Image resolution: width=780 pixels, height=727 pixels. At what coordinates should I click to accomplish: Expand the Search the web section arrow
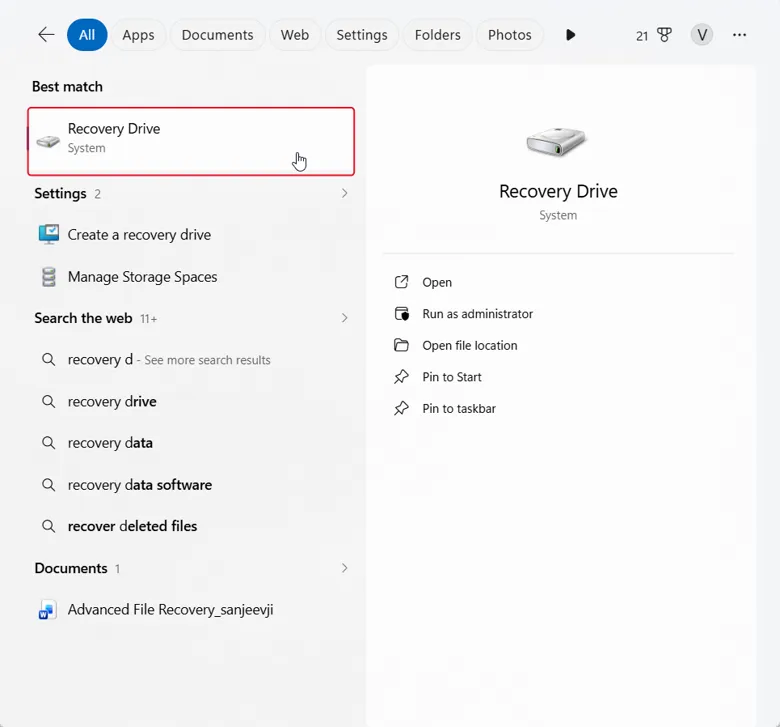coord(344,318)
